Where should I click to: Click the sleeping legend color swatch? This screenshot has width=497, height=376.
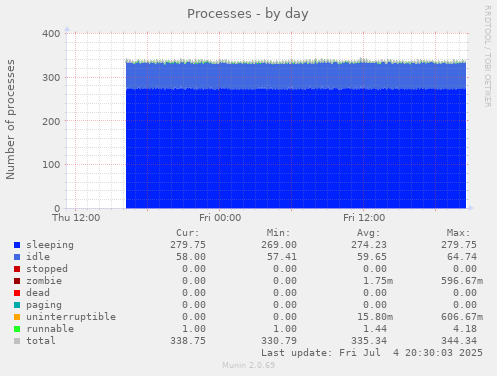17,245
